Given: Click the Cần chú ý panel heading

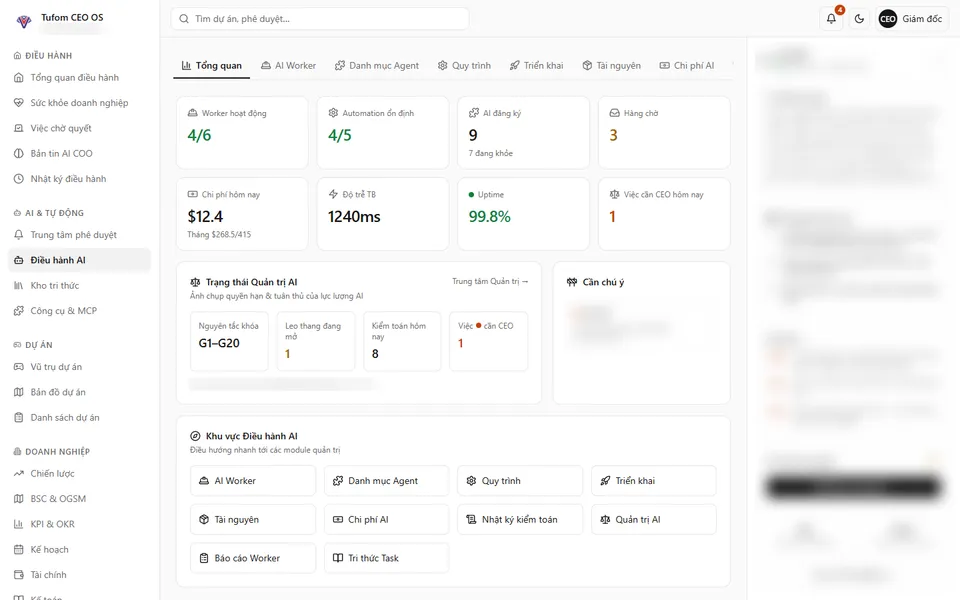Looking at the screenshot, I should pyautogui.click(x=603, y=282).
